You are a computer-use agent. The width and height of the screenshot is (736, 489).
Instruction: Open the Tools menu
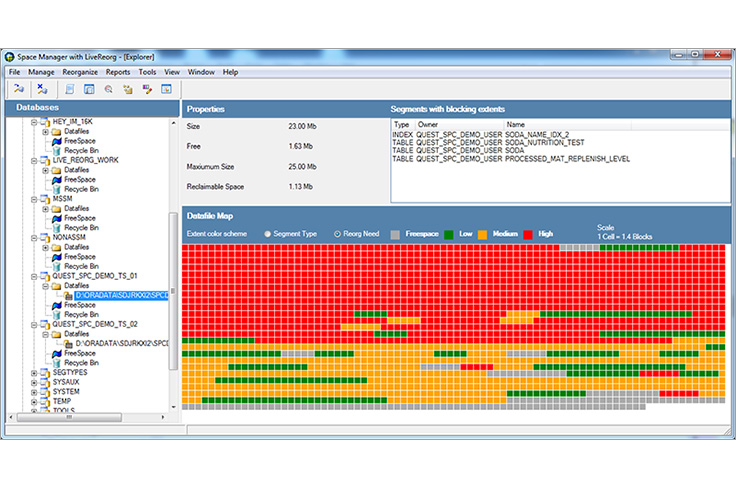[147, 72]
